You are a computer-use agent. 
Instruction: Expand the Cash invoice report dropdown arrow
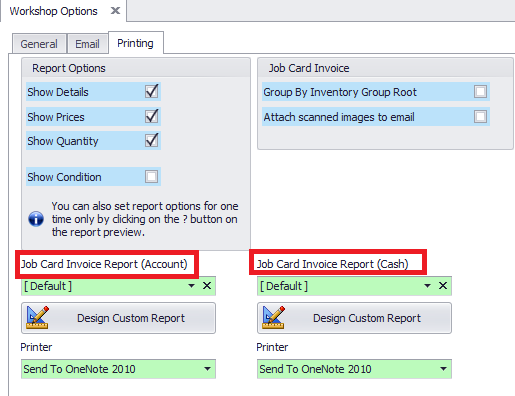pyautogui.click(x=427, y=286)
